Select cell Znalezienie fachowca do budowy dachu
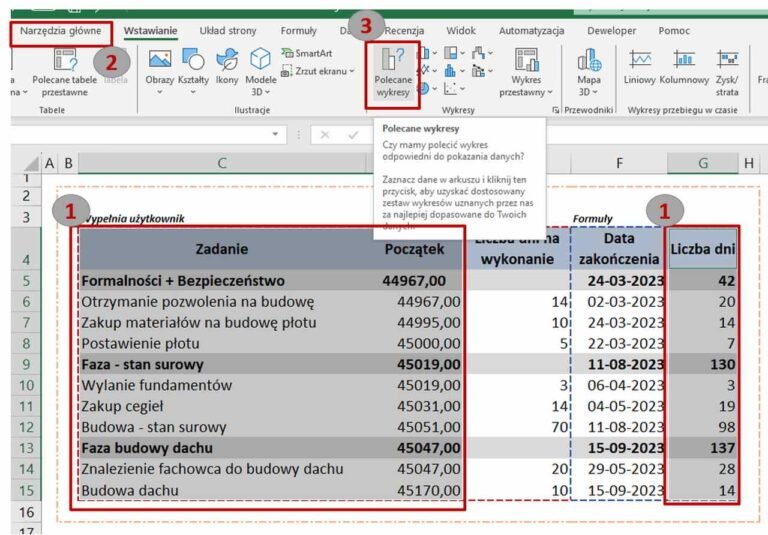This screenshot has height=535, width=768. 222,469
